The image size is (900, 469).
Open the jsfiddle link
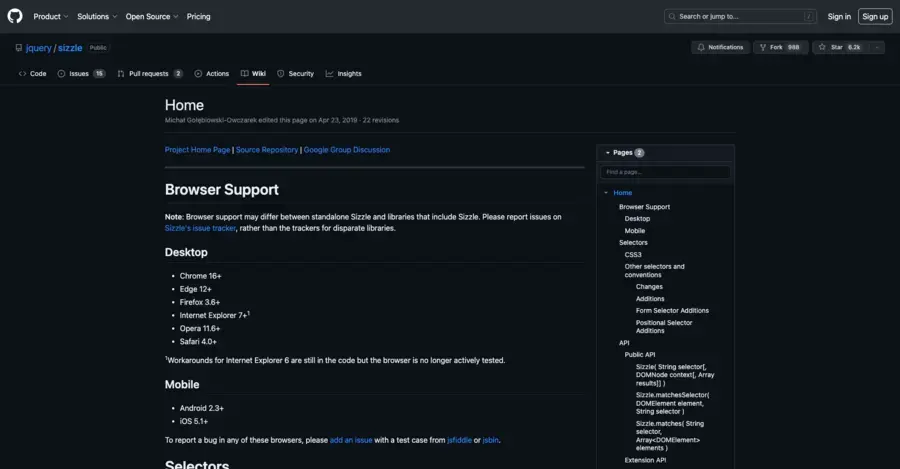(459, 440)
